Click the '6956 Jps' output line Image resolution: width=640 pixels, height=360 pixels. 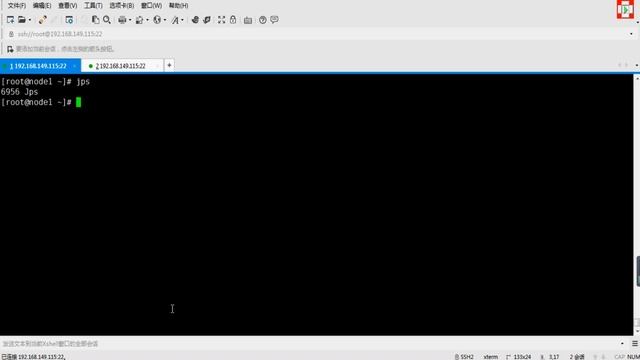[20, 92]
